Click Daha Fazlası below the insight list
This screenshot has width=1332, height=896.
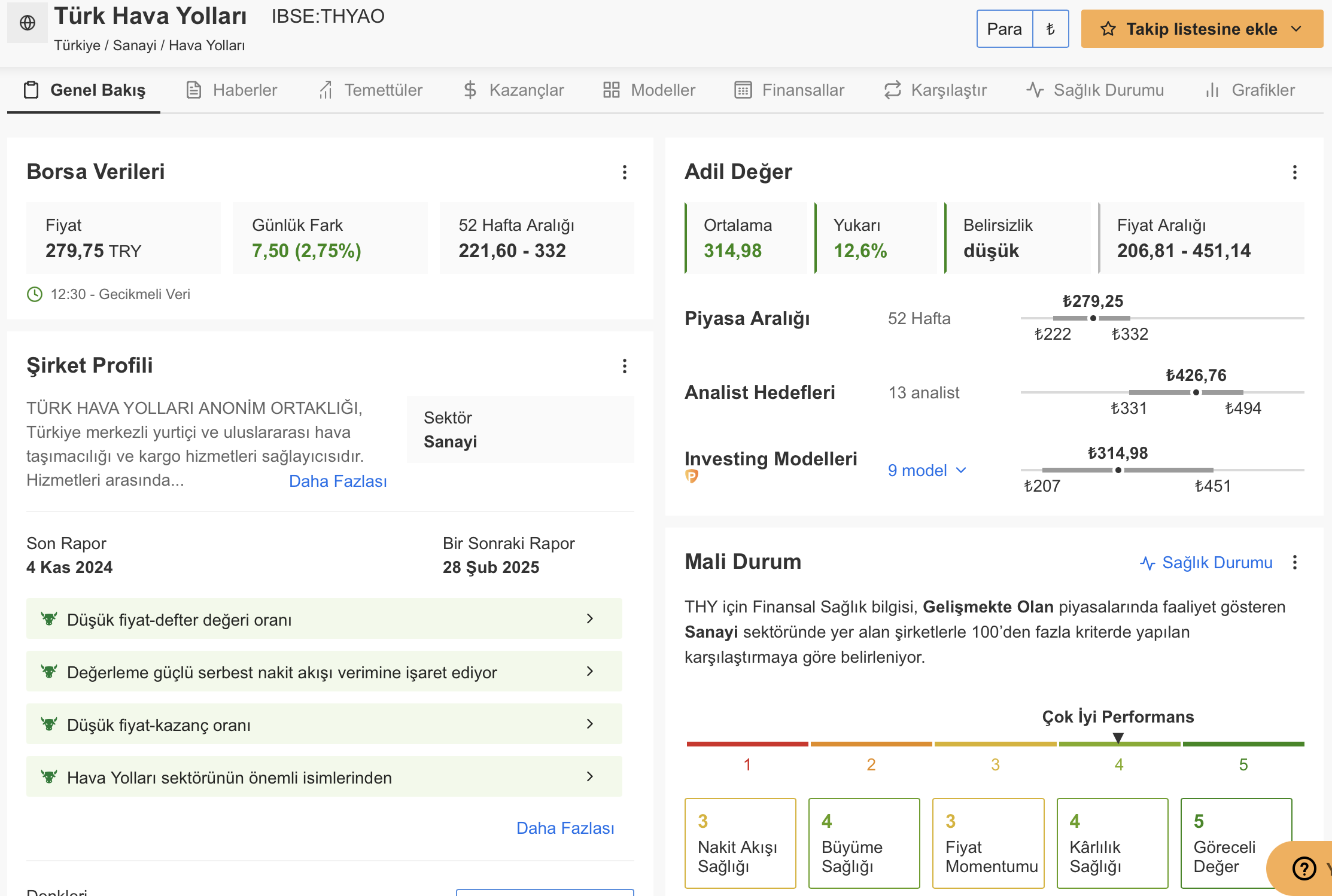[565, 828]
